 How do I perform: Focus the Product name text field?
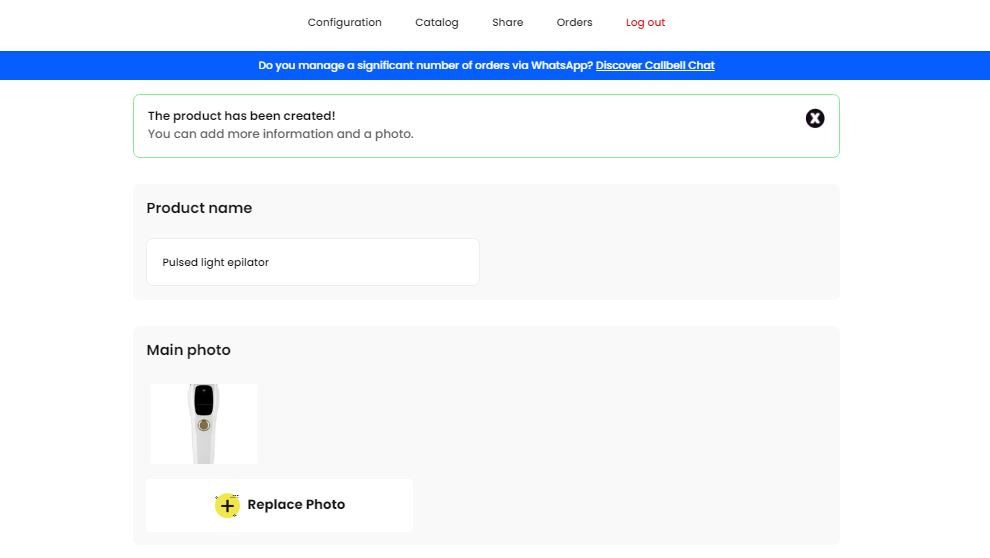pyautogui.click(x=312, y=262)
